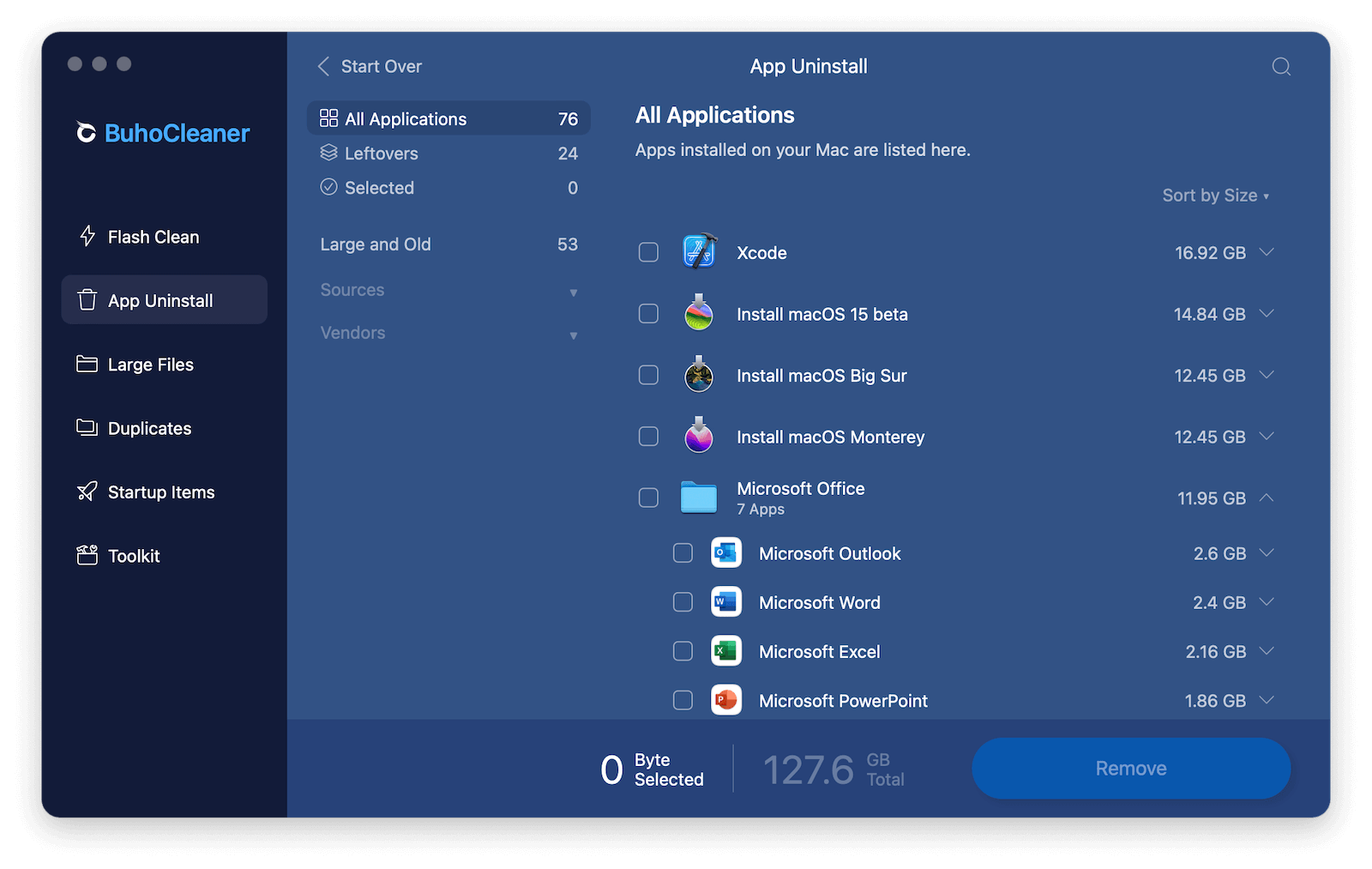Image resolution: width=1372 pixels, height=869 pixels.
Task: Click the Microsoft Outlook app icon
Action: (x=726, y=553)
